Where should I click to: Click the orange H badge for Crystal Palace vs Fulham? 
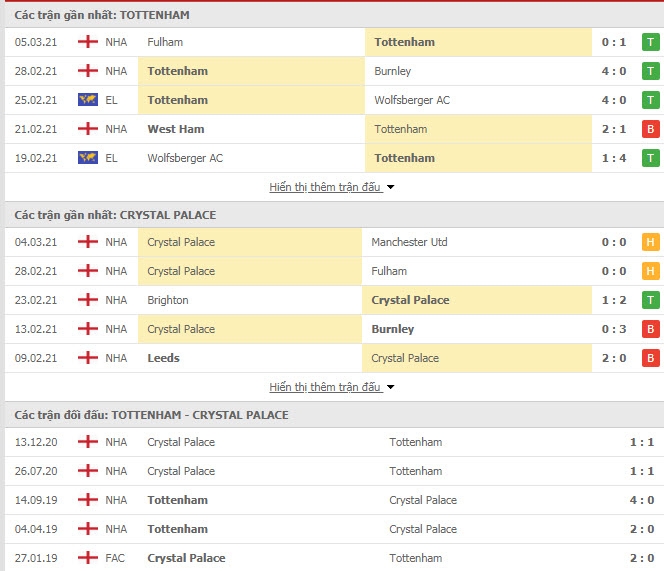tap(650, 271)
